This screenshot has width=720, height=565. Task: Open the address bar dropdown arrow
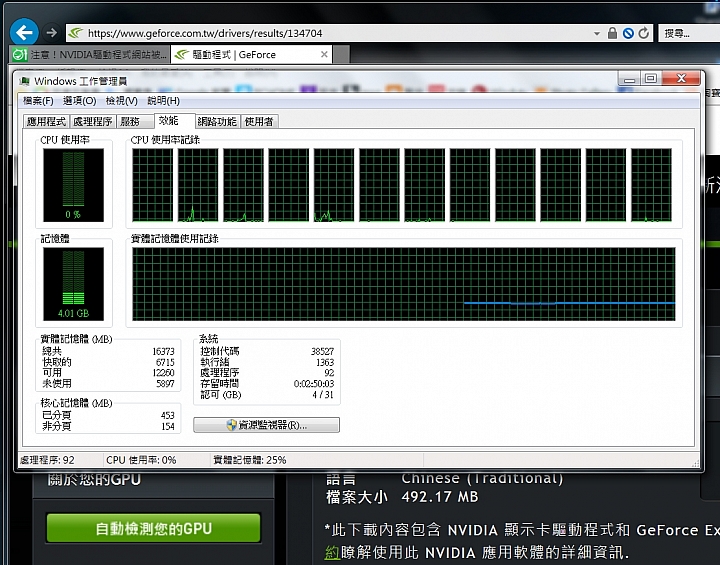[596, 34]
